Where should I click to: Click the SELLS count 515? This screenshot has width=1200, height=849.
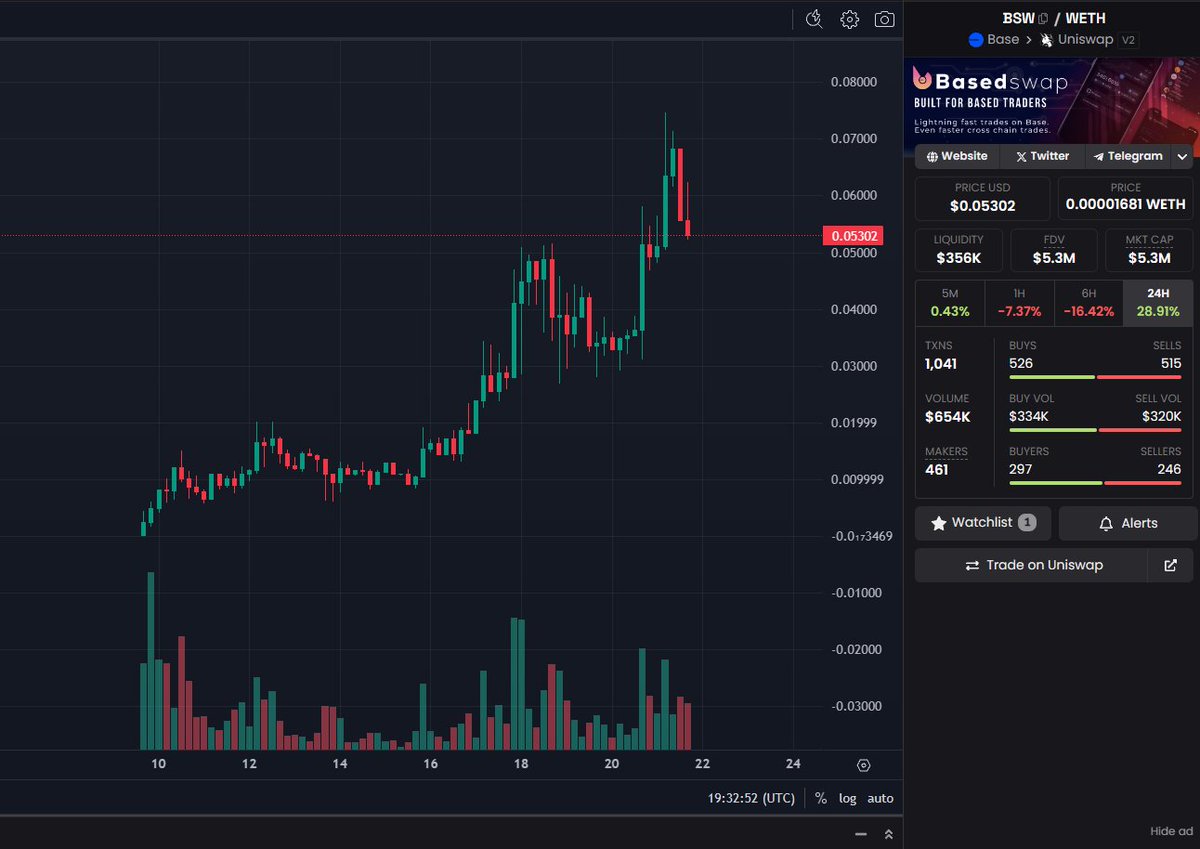(x=1169, y=363)
